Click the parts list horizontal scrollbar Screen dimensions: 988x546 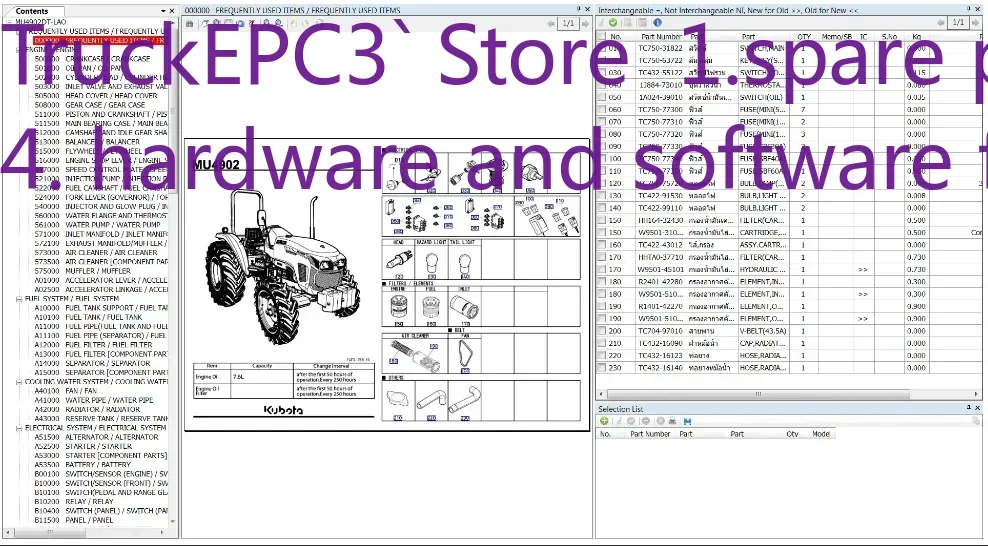(758, 394)
